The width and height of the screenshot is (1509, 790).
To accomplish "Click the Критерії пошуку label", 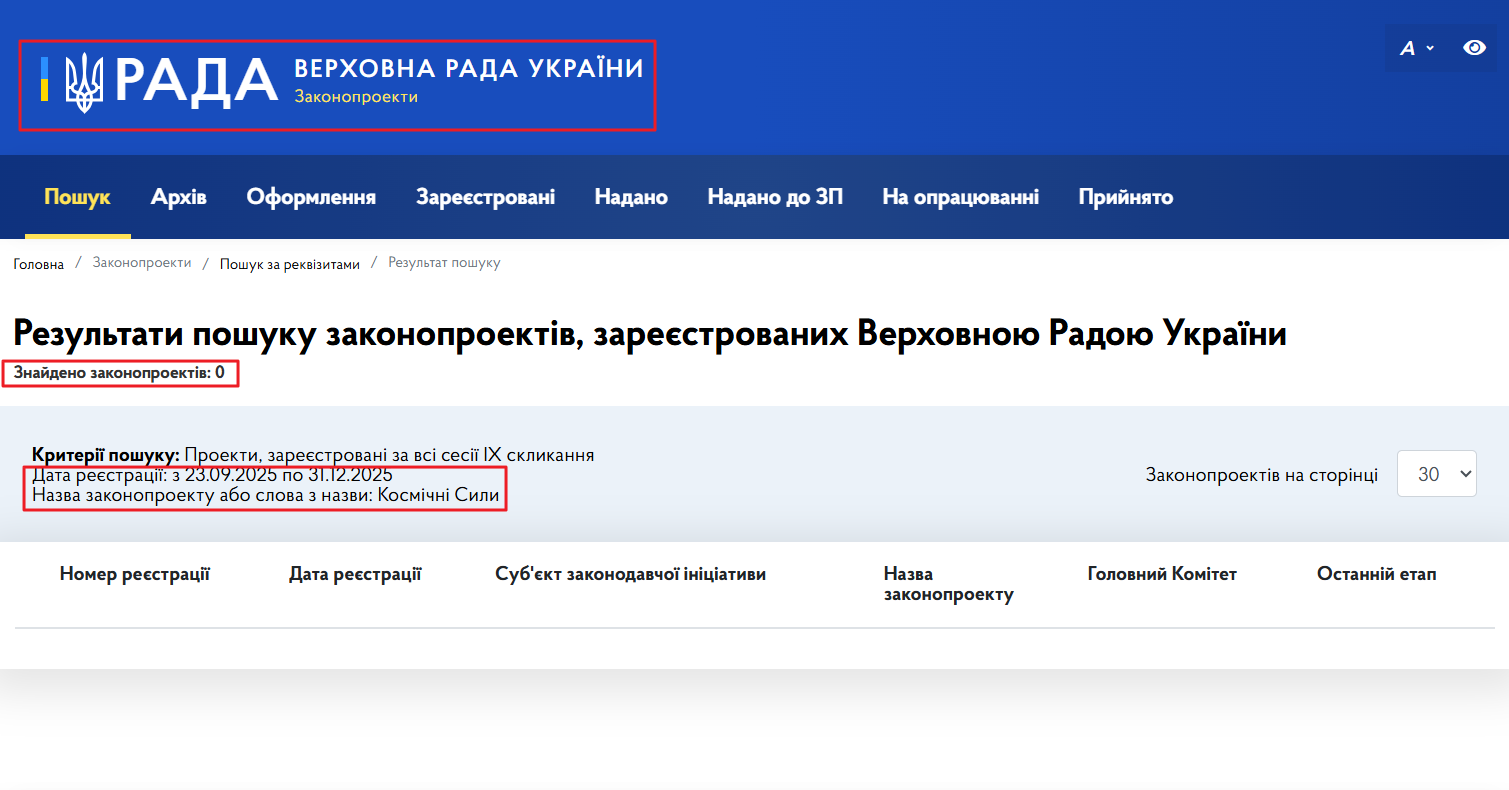I will point(106,455).
